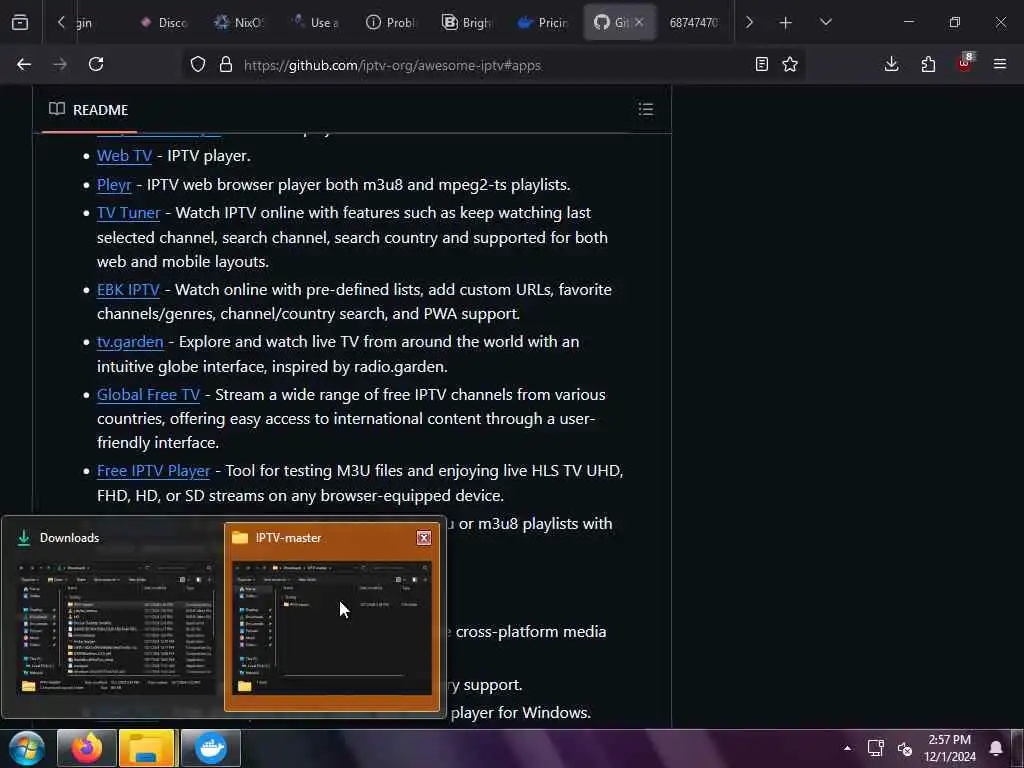
Task: Open the uBlock extension icon
Action: [x=965, y=63]
